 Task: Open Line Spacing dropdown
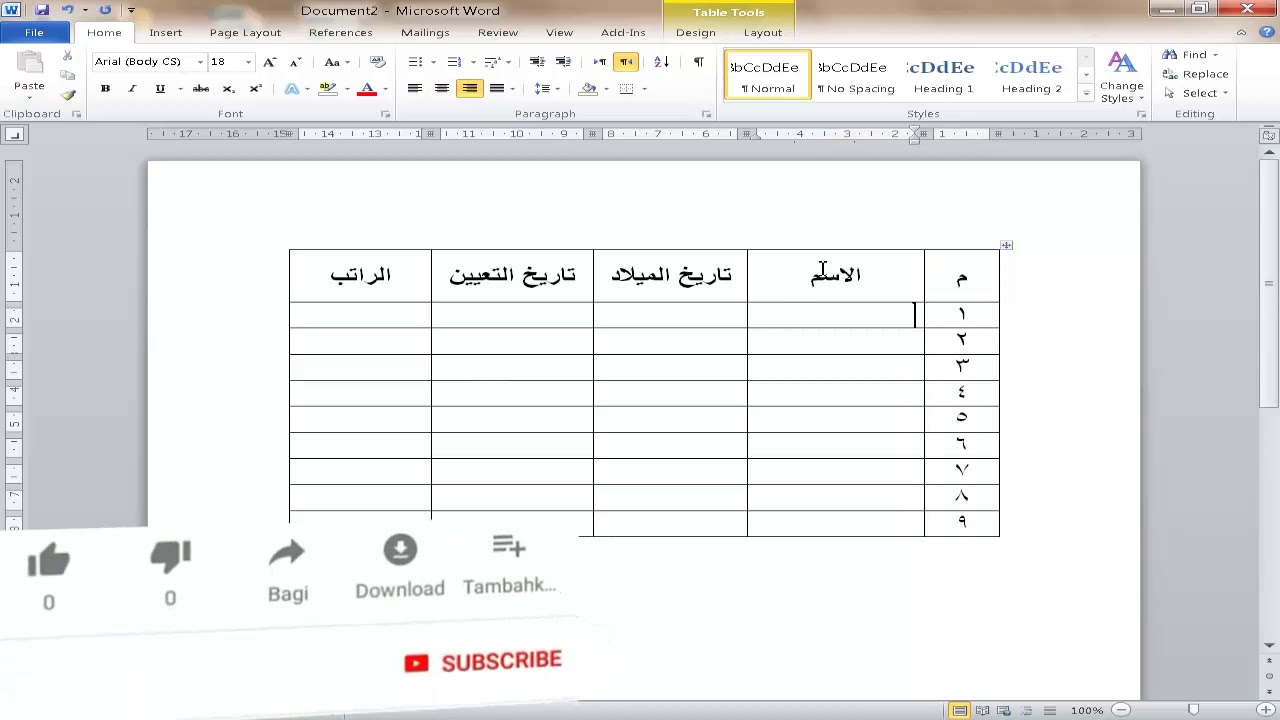point(546,89)
